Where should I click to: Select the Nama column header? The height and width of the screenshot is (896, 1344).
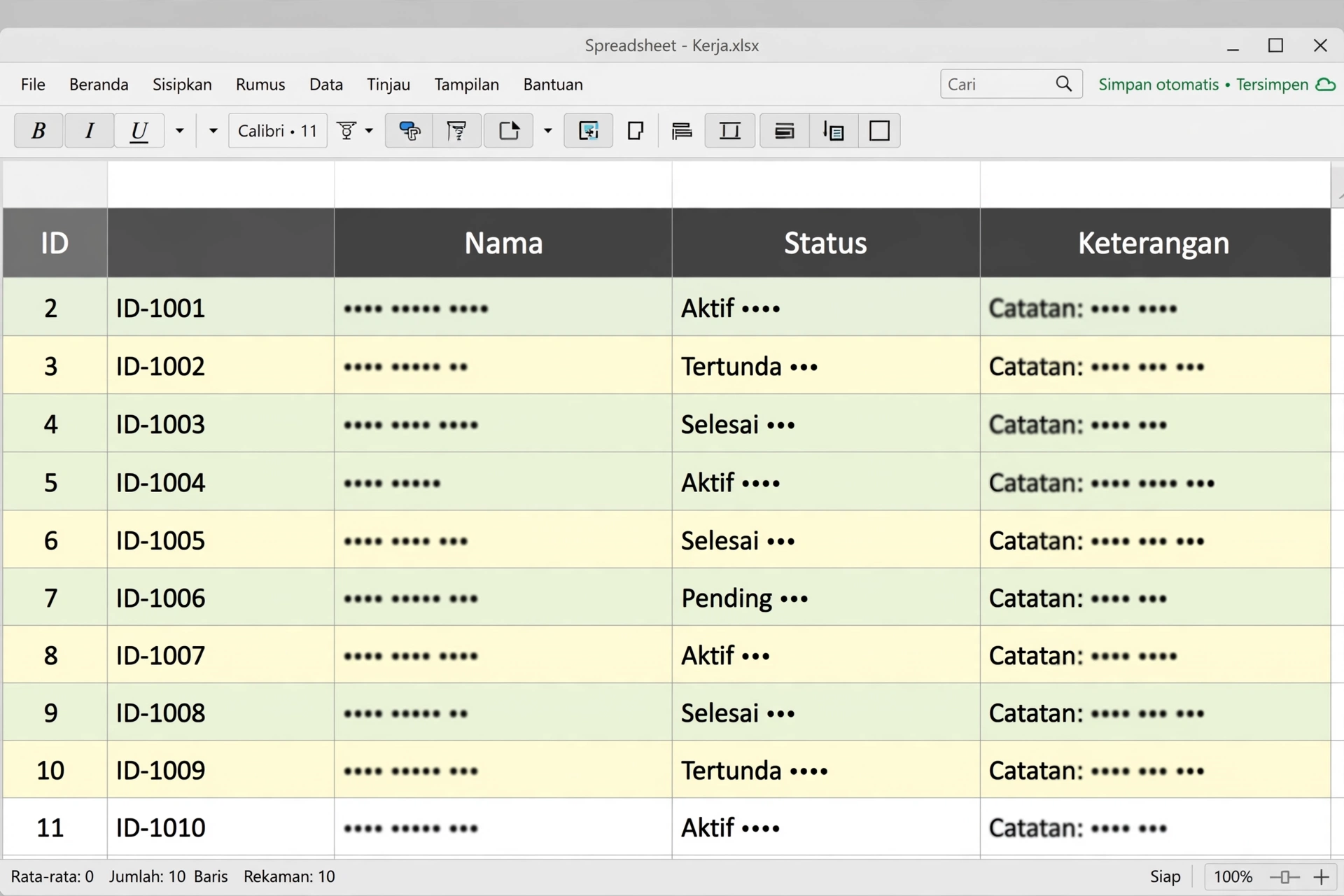[503, 243]
